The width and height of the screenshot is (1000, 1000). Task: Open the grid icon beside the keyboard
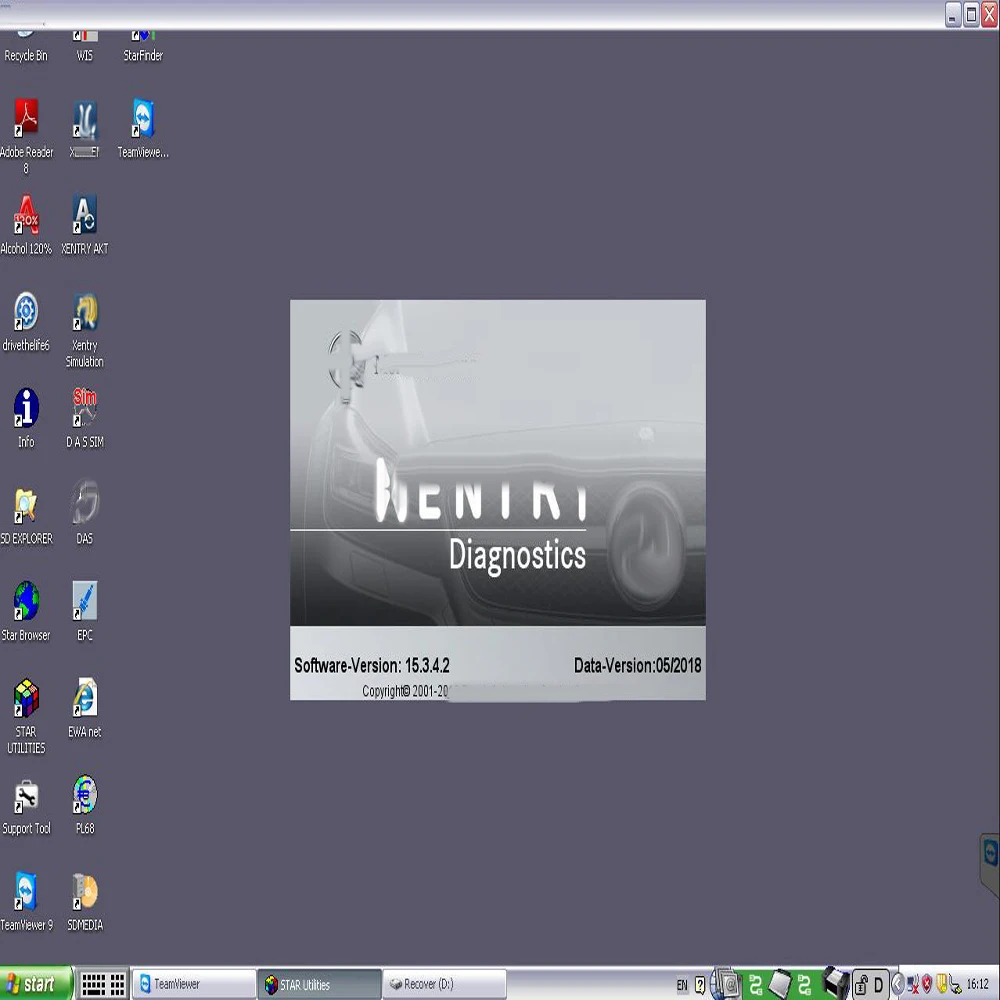point(117,985)
